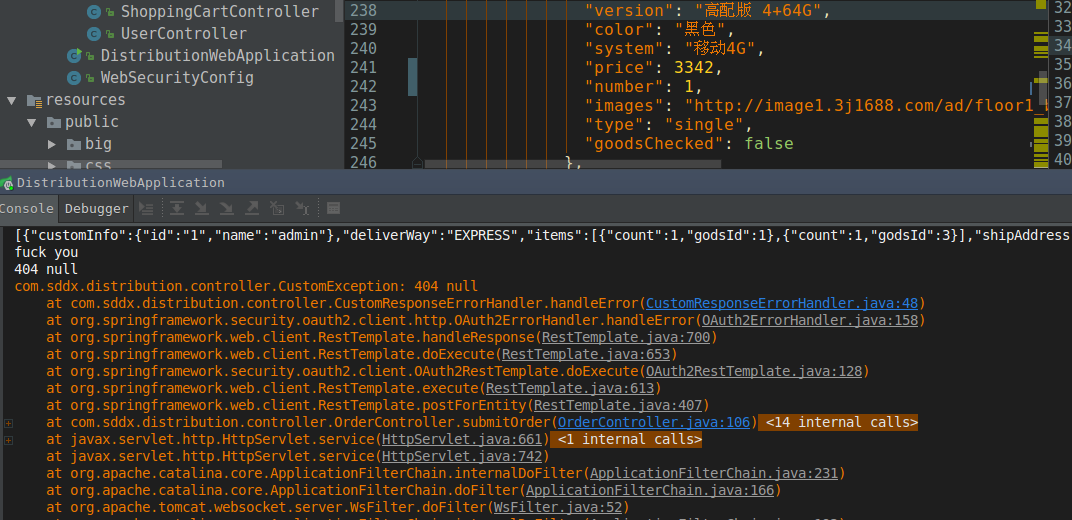The width and height of the screenshot is (1072, 520).
Task: Collapse the public folder arrow
Action: (31, 122)
